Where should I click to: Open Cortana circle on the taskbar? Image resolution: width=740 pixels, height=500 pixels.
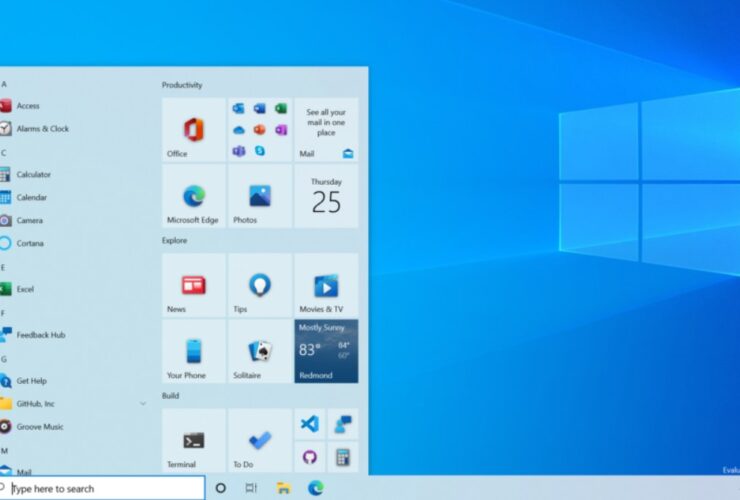point(220,488)
